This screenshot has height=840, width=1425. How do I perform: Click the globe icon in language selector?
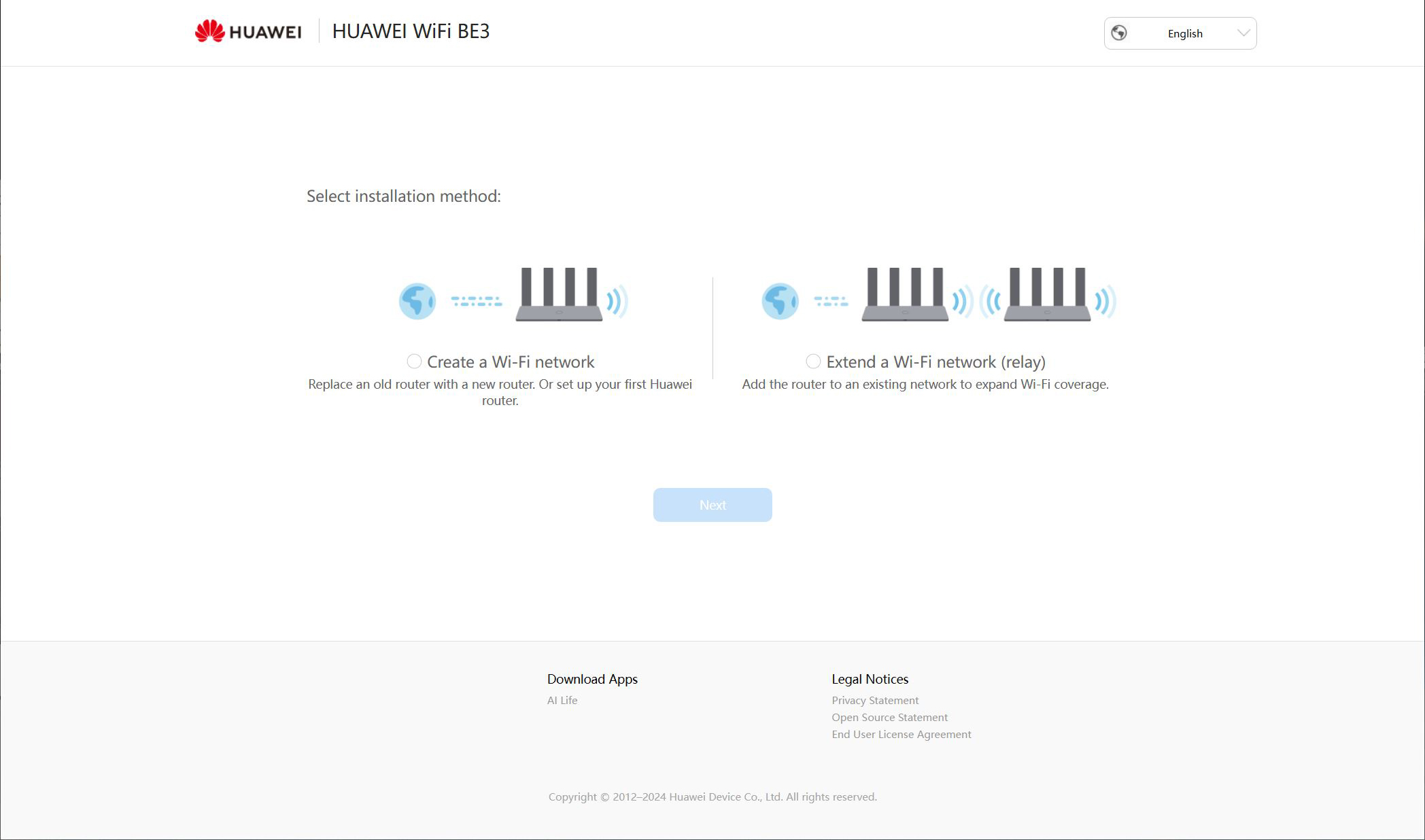(1119, 33)
